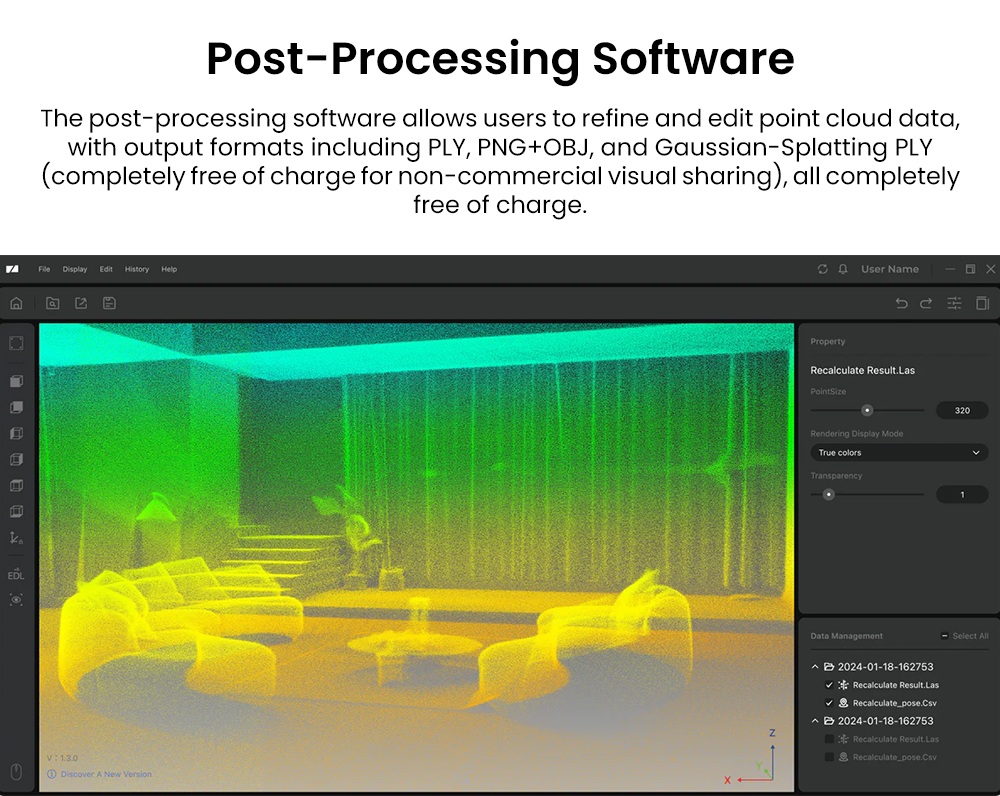This screenshot has width=1000, height=796.
Task: Click the save icon in the top toolbar
Action: click(109, 303)
